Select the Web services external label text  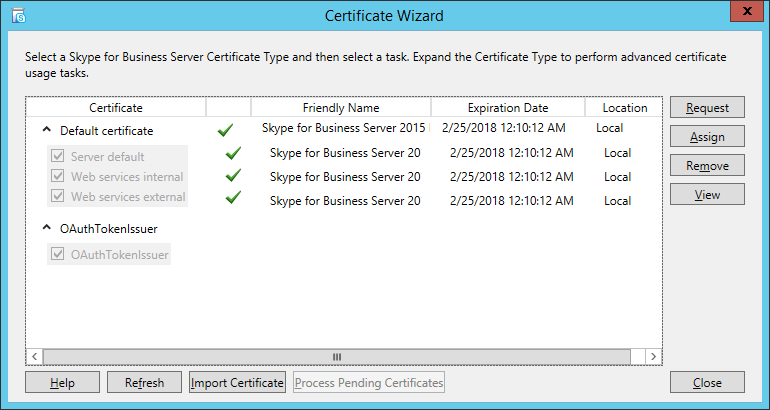(128, 196)
